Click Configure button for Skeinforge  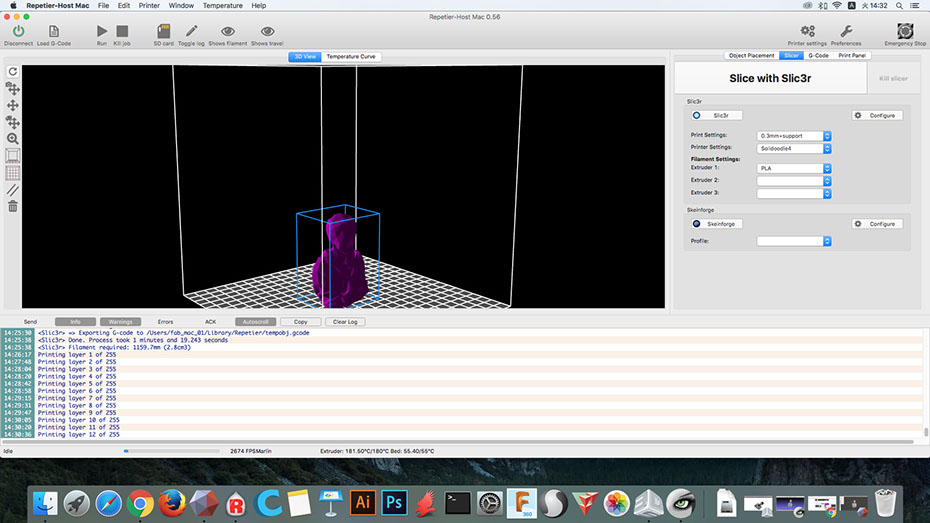point(877,224)
